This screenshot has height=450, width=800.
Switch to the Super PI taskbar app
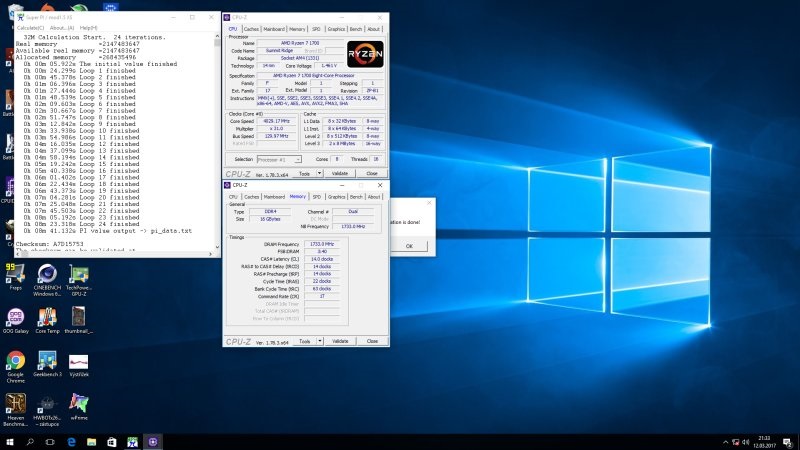[x=132, y=442]
